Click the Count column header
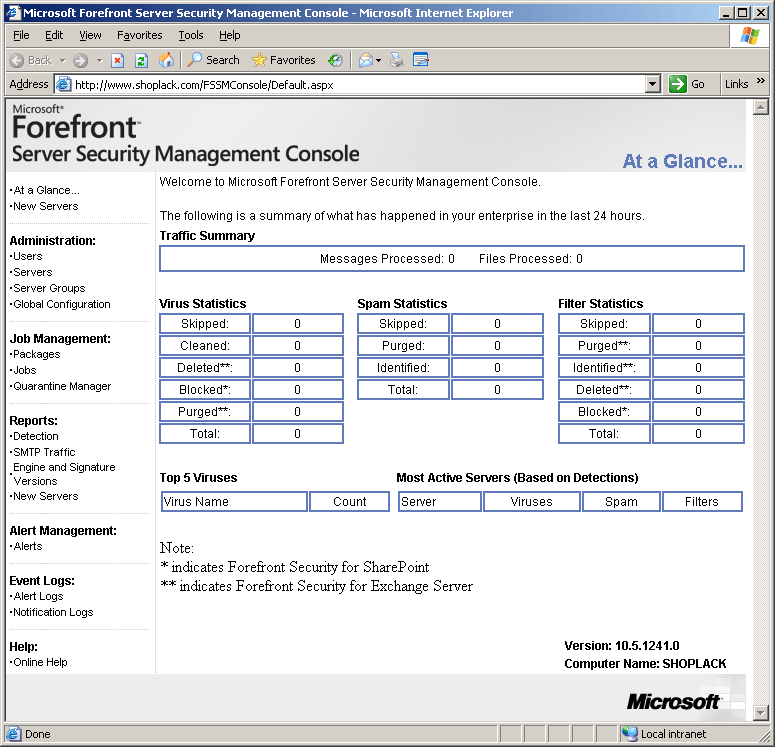Image resolution: width=775 pixels, height=747 pixels. click(x=349, y=501)
